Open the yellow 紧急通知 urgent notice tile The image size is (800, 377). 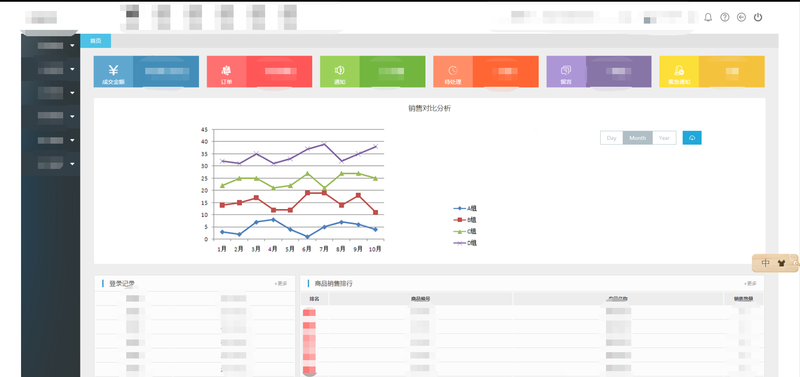coord(679,71)
